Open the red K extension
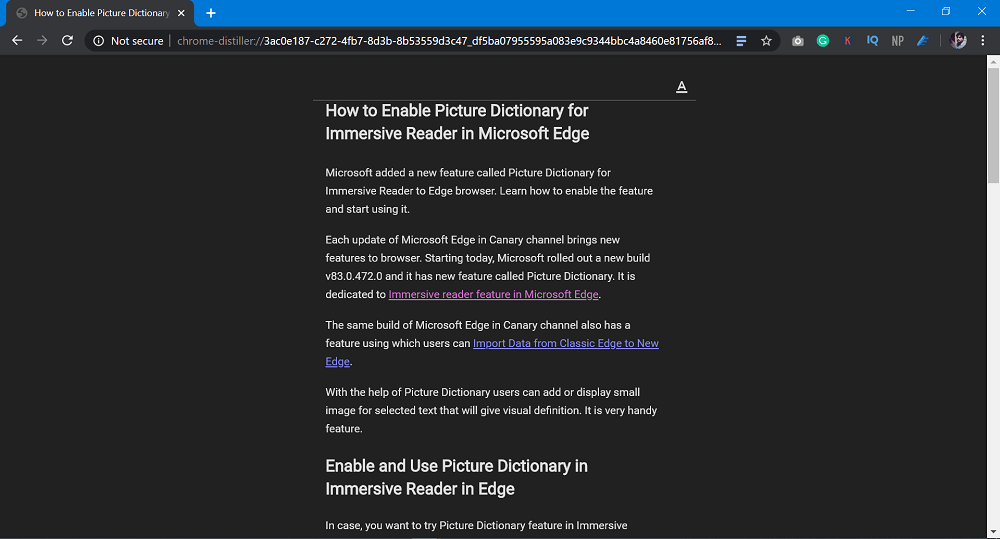 pos(847,41)
